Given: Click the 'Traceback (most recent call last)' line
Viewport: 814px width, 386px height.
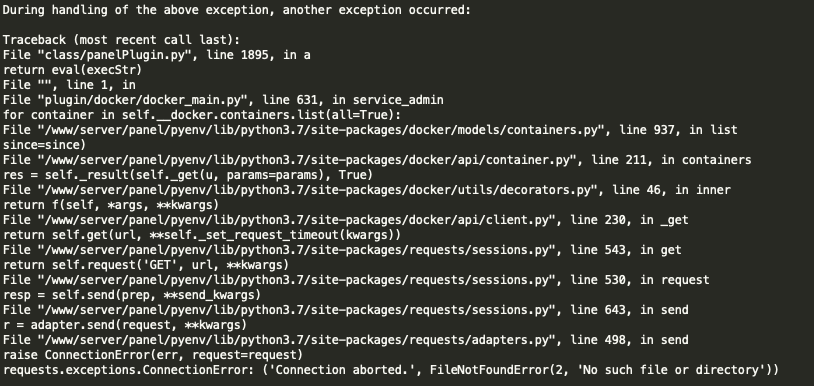Looking at the screenshot, I should pos(121,40).
